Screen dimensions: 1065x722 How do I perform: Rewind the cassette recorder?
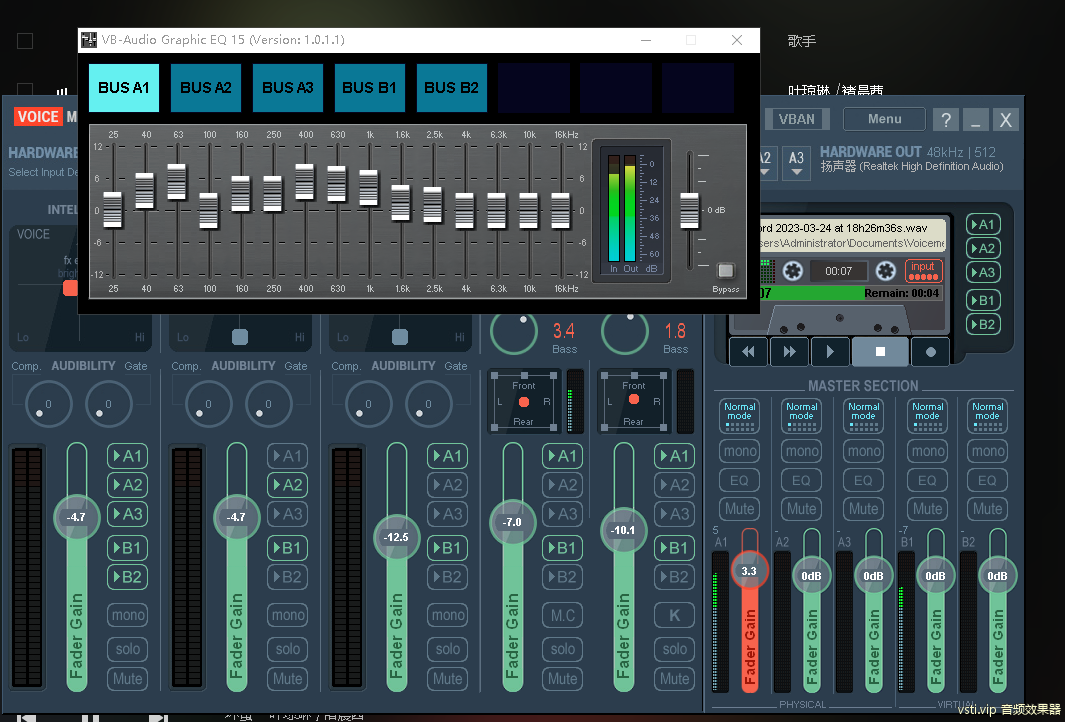point(748,352)
